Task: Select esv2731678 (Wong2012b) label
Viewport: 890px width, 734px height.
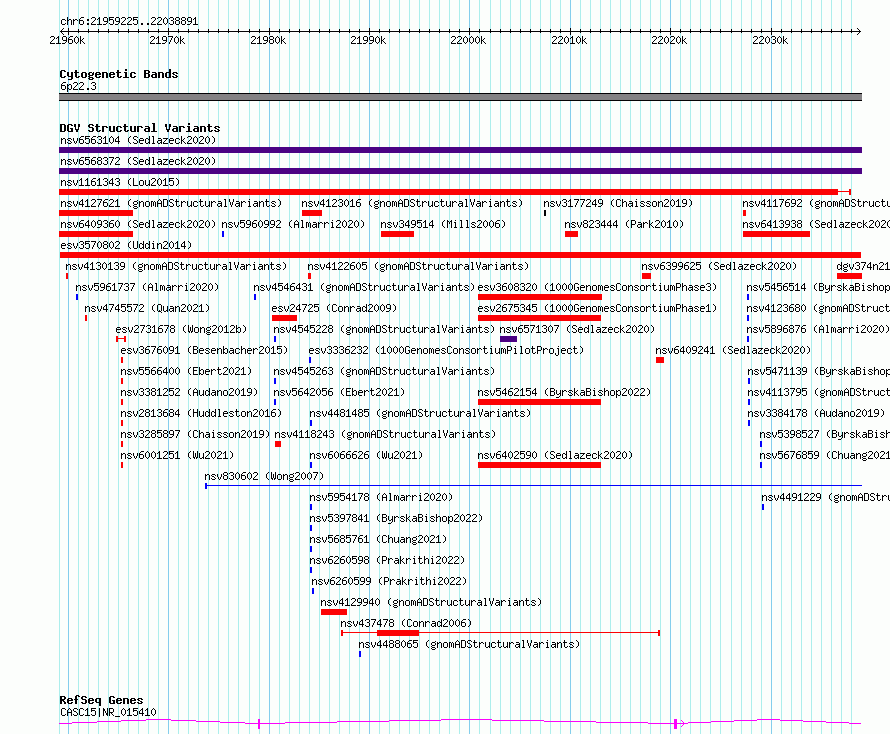Action: pos(181,329)
